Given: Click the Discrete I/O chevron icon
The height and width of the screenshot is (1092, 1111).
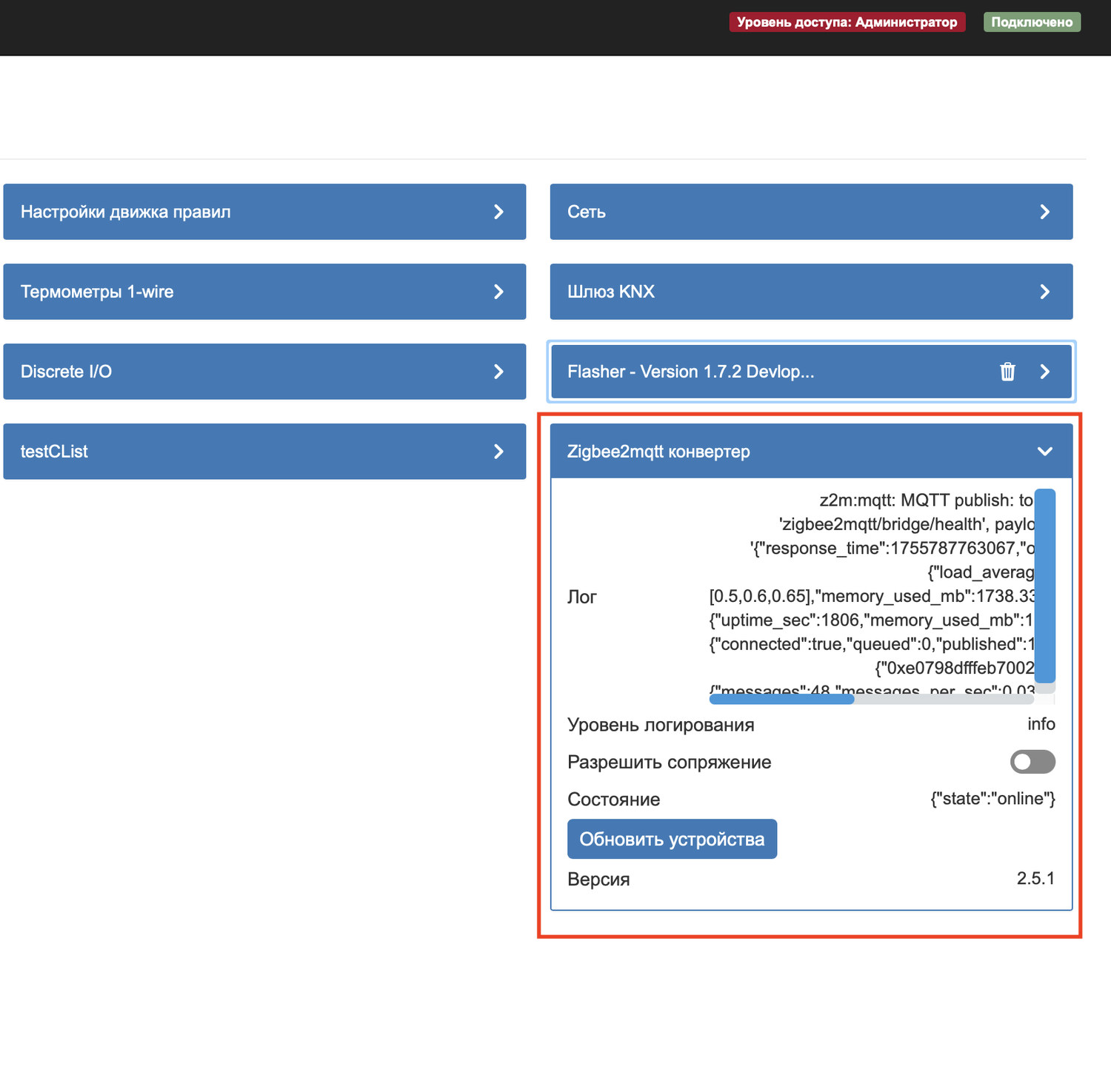Looking at the screenshot, I should (498, 372).
